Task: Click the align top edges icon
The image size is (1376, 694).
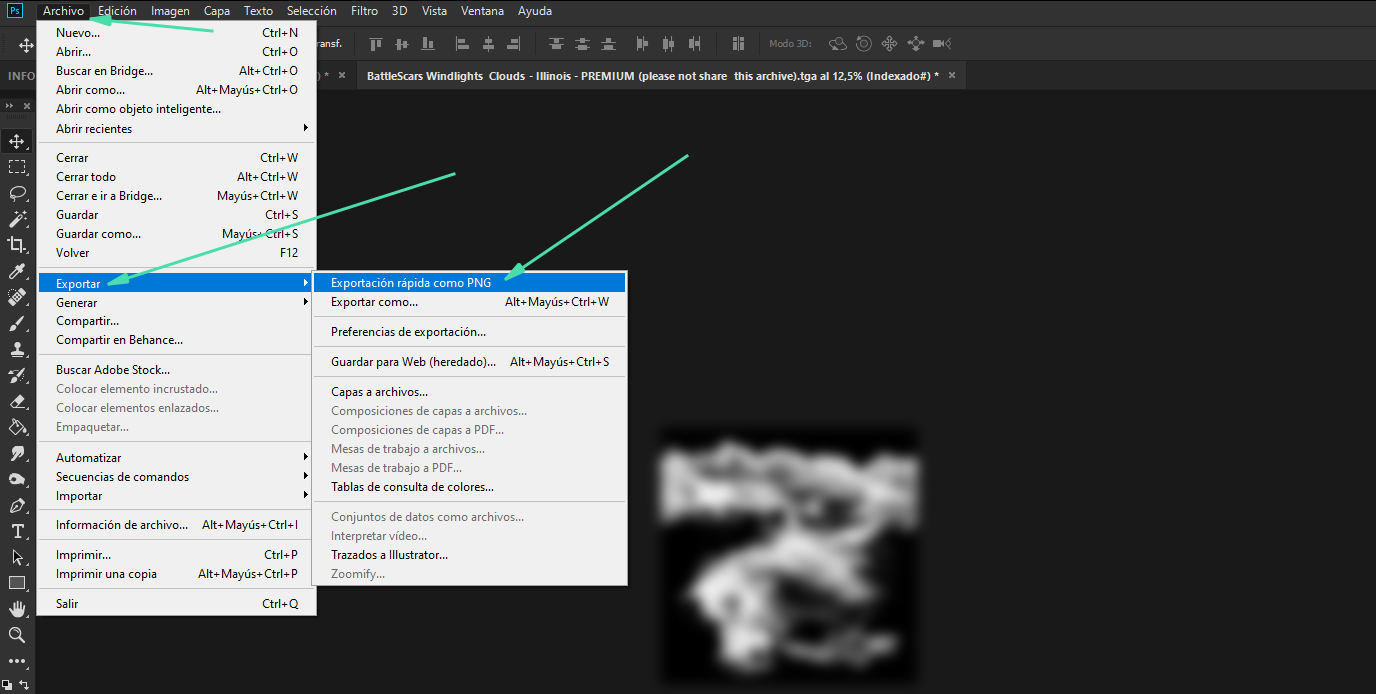Action: point(376,44)
